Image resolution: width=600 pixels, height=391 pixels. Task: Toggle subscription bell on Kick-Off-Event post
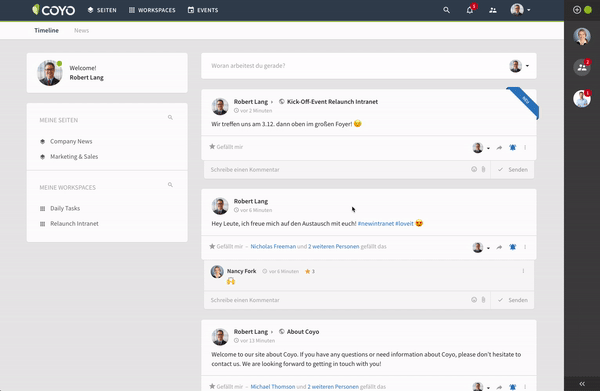[x=512, y=148]
